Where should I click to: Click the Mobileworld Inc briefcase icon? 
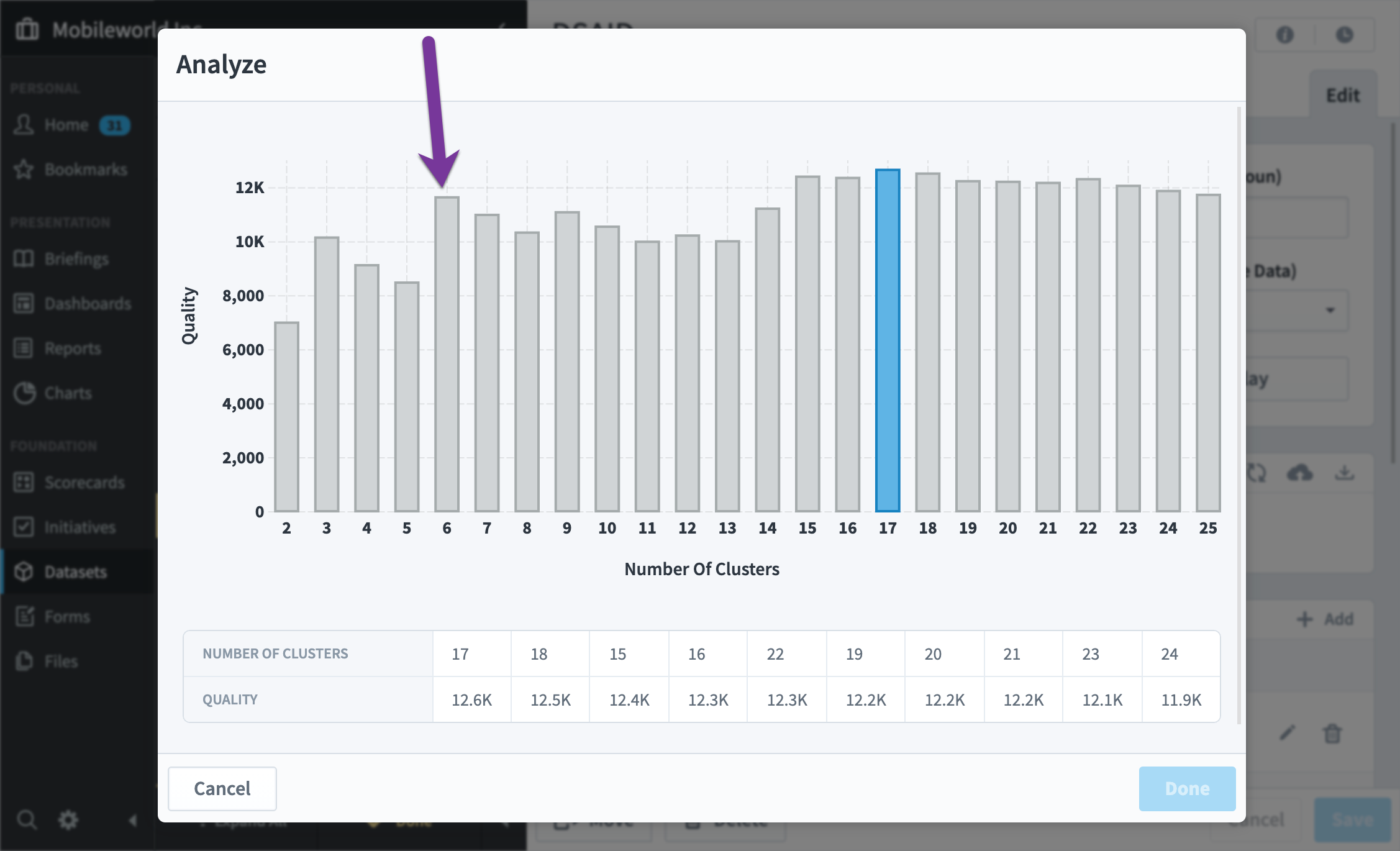click(x=27, y=29)
